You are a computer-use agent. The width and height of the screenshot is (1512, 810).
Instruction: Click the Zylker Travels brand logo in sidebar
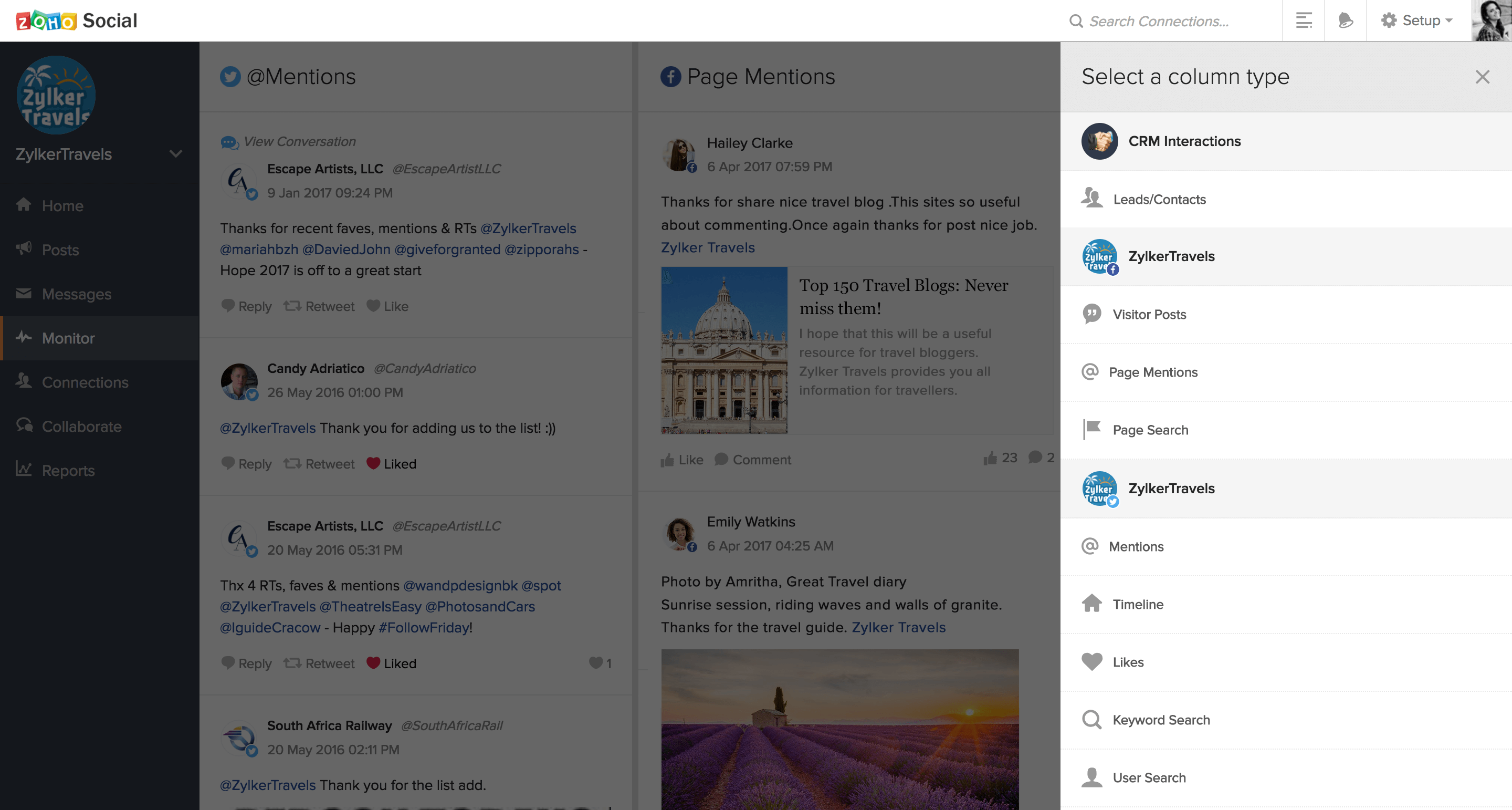pos(56,95)
